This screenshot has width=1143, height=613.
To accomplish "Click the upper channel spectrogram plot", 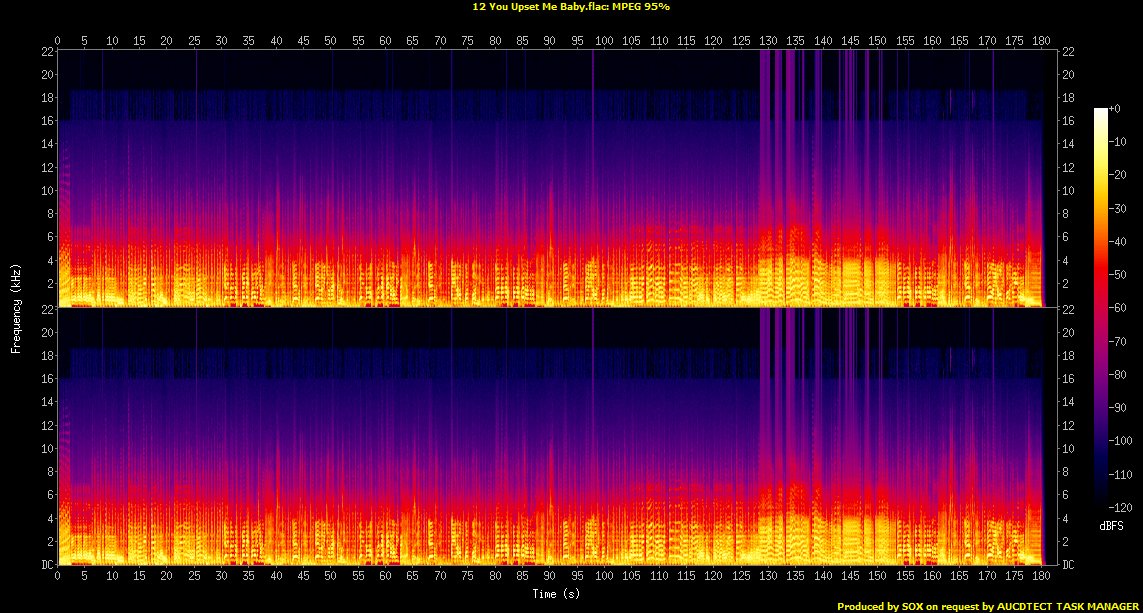I will click(550, 178).
